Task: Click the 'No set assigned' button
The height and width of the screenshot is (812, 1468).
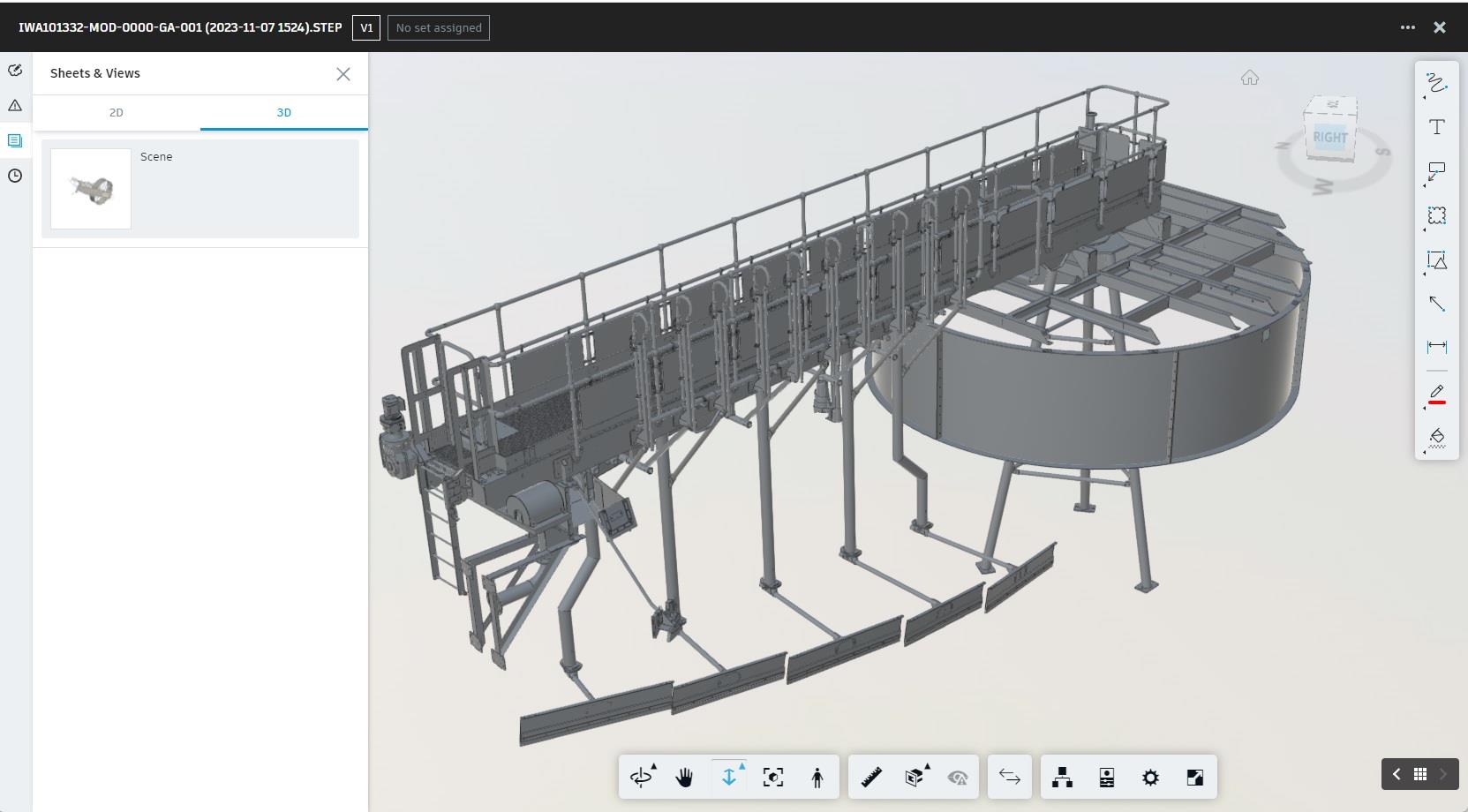Action: point(439,27)
